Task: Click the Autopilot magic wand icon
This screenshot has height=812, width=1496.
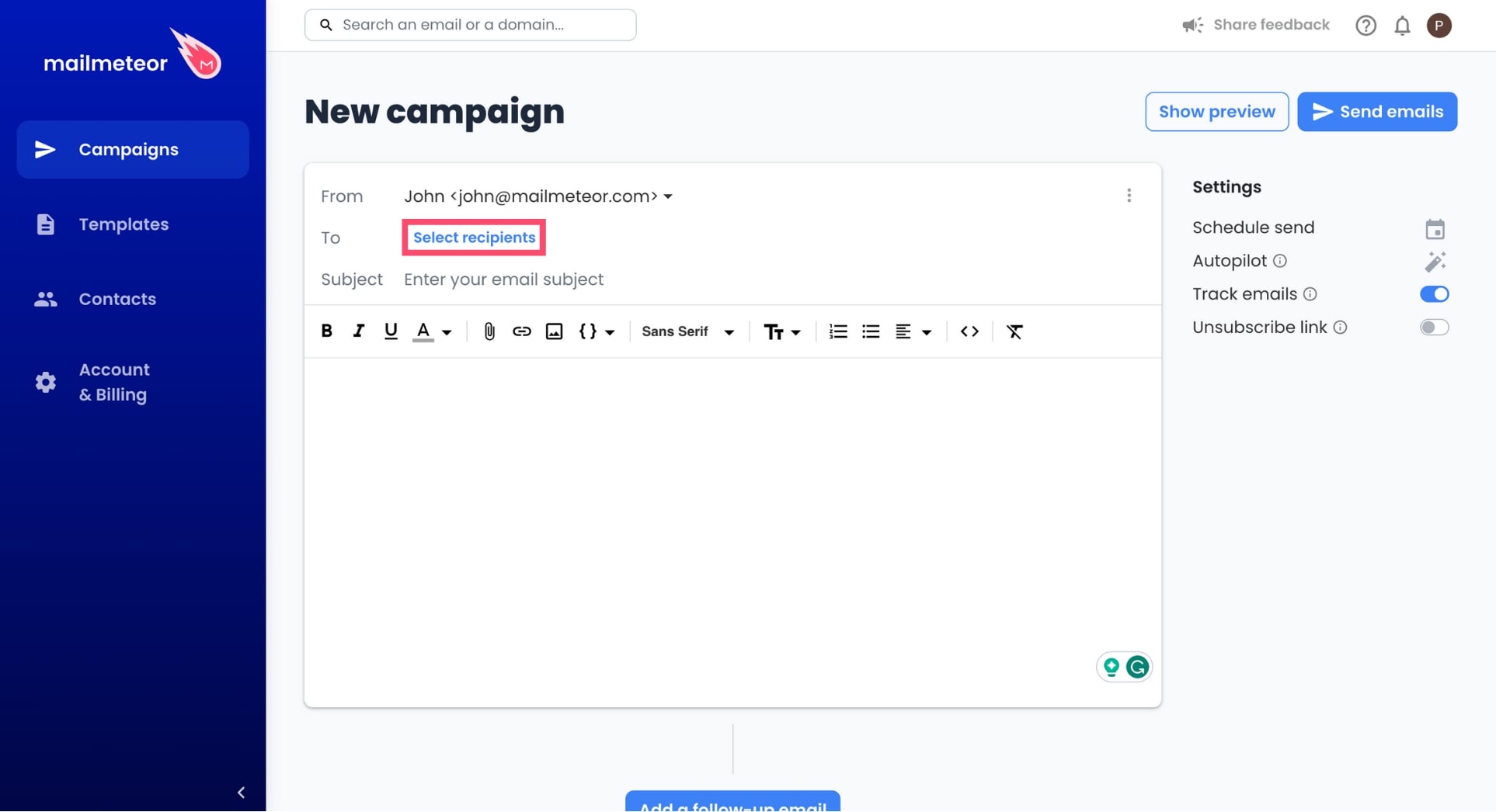Action: [1435, 262]
